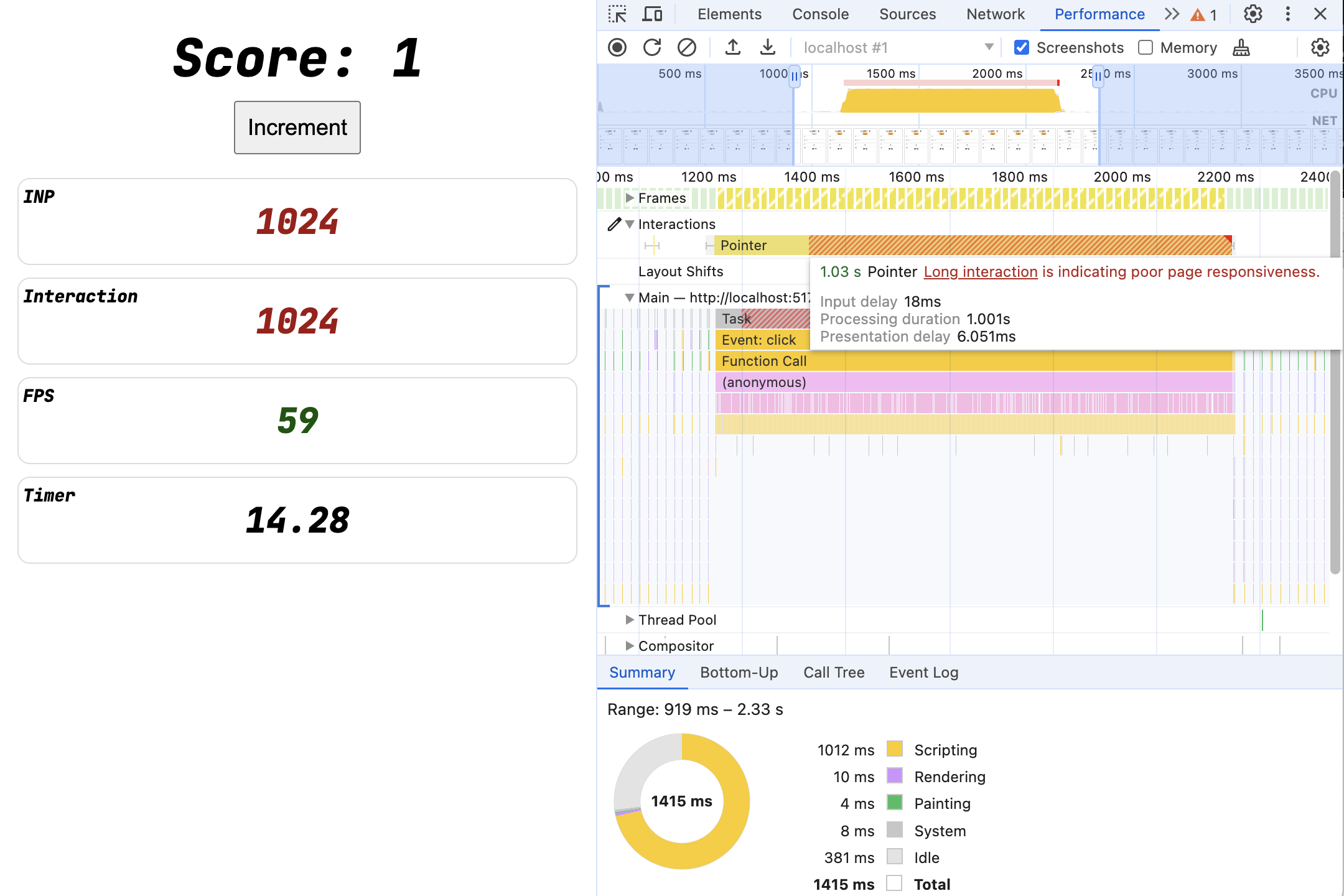The image size is (1344, 896).
Task: Click the reload and profile icon
Action: pyautogui.click(x=652, y=47)
